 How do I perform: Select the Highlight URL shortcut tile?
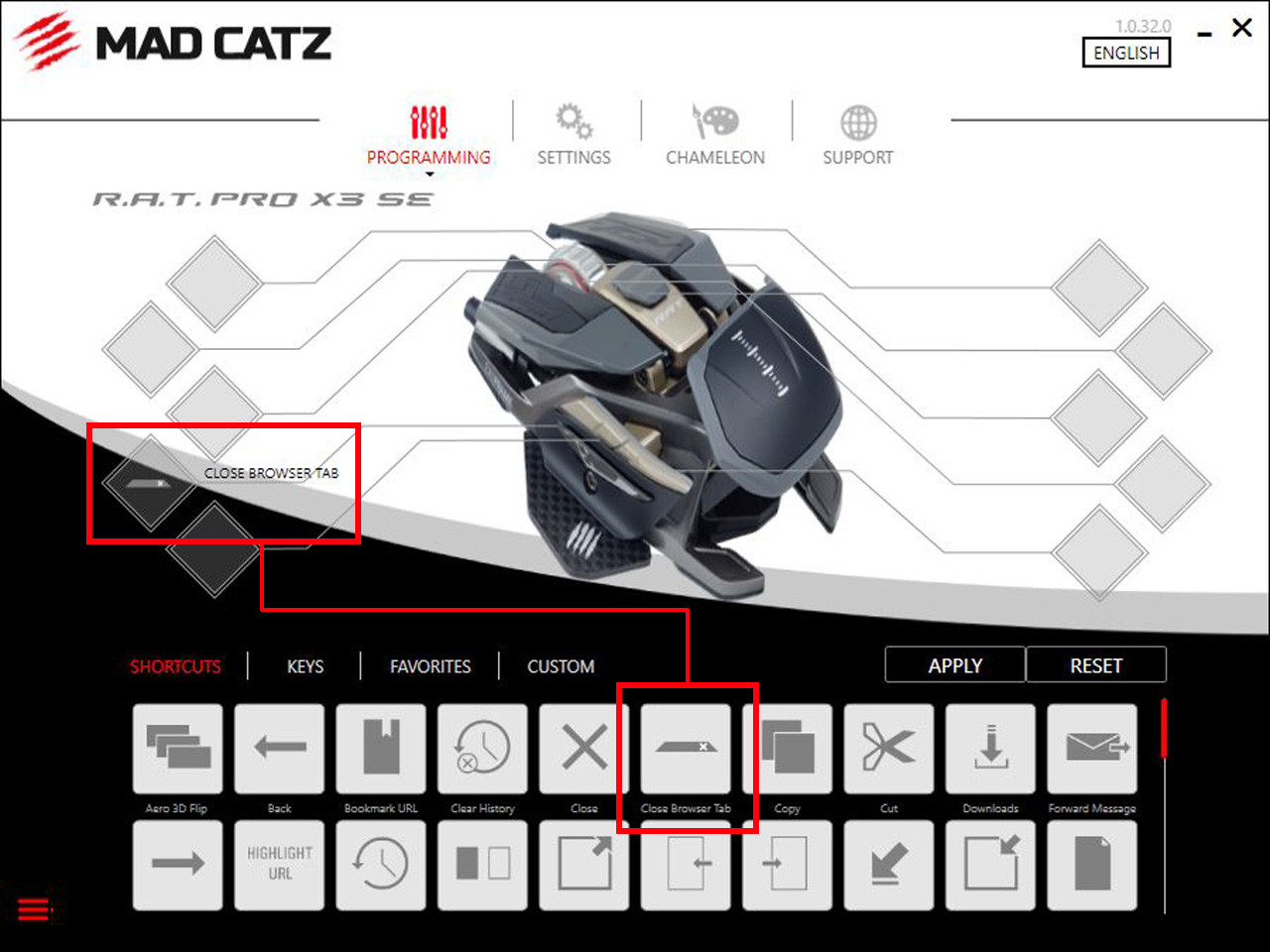click(279, 865)
